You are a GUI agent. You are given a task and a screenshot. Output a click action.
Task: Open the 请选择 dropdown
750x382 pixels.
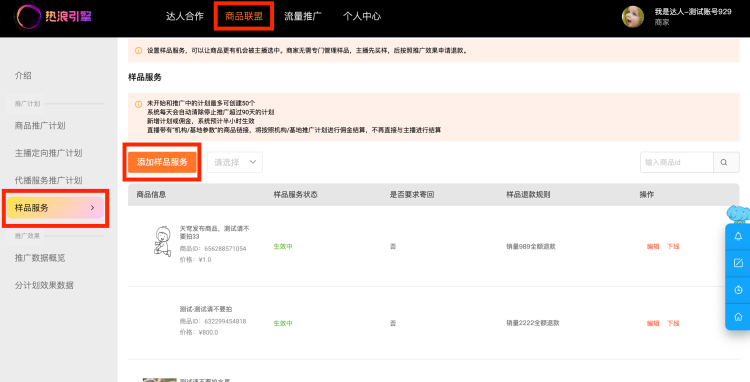[235, 163]
